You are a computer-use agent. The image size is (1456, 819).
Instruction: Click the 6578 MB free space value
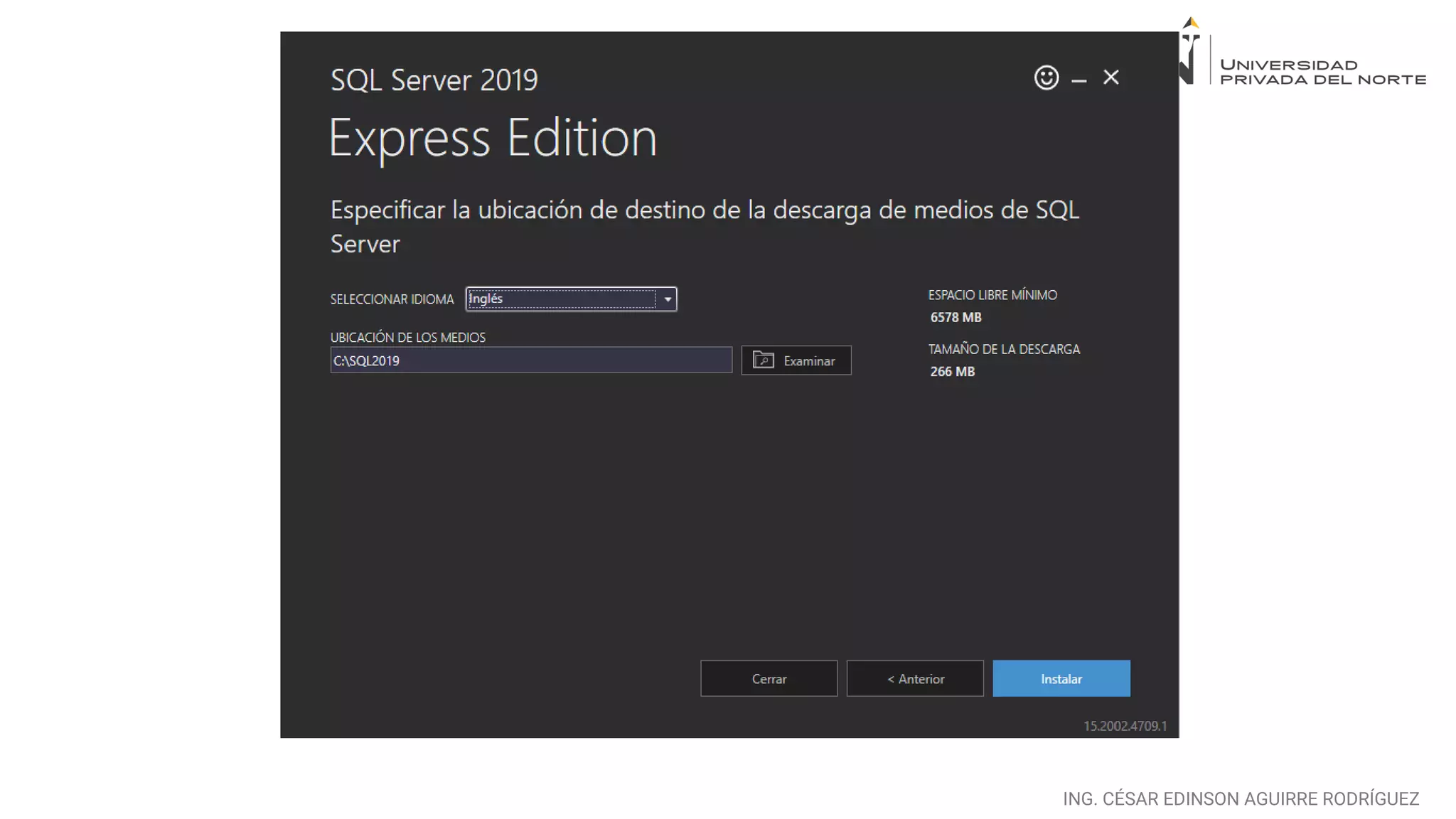click(955, 317)
